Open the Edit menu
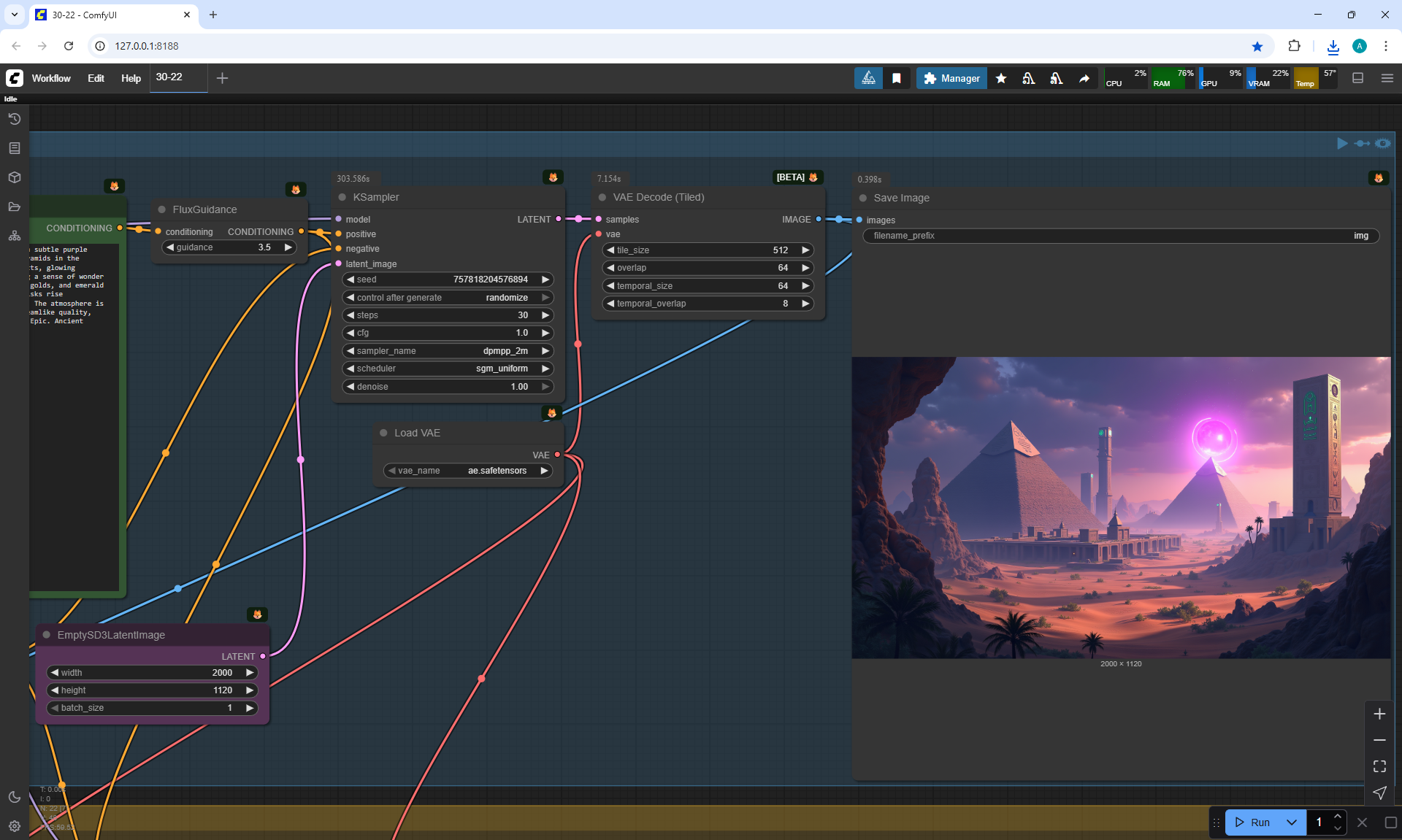 point(96,78)
